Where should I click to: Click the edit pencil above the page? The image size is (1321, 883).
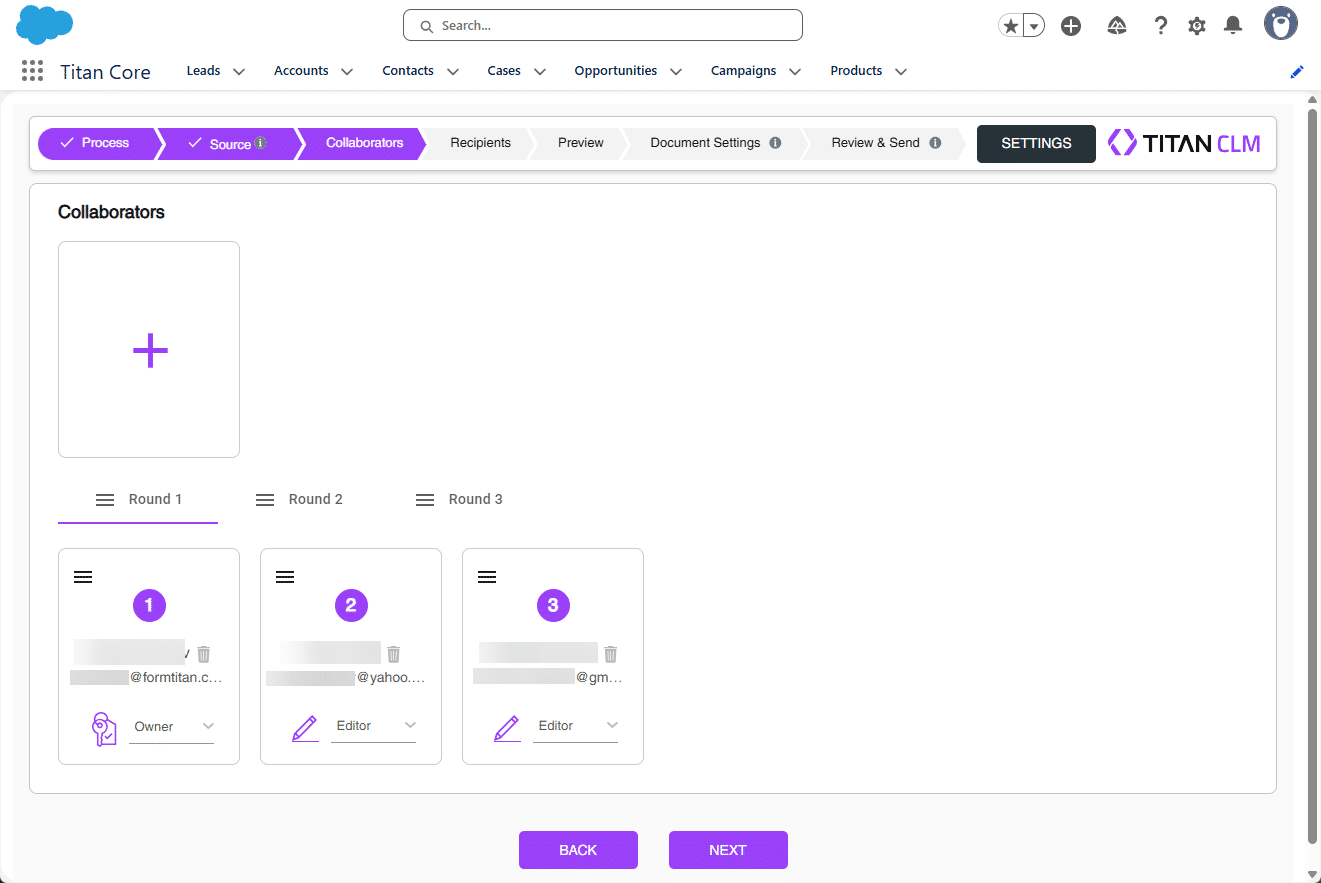[x=1296, y=71]
